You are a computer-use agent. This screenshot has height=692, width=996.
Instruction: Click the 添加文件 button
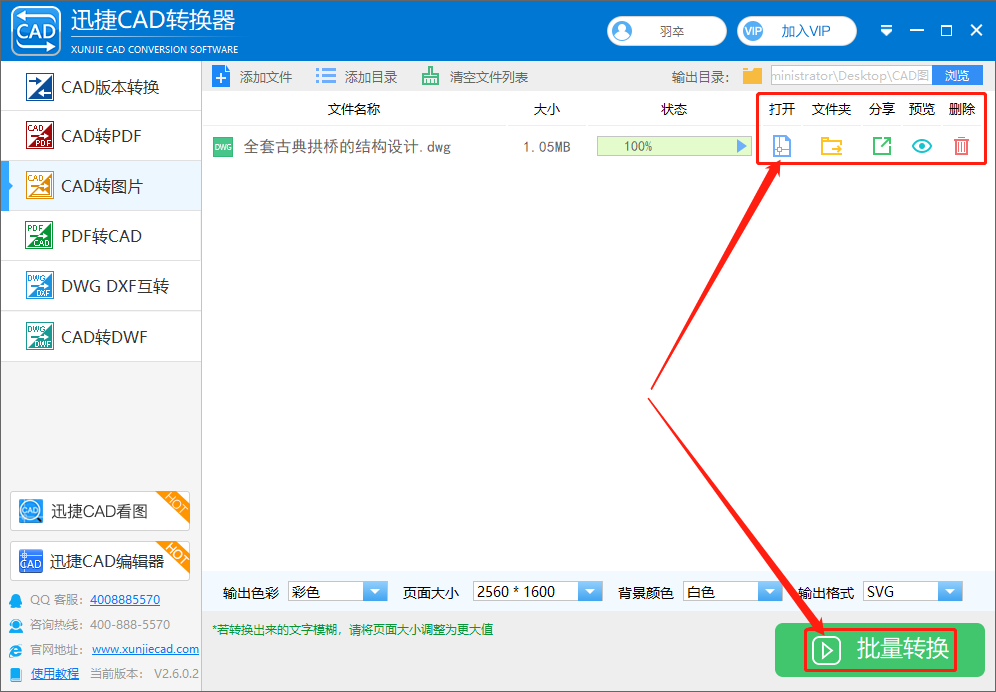tap(252, 77)
